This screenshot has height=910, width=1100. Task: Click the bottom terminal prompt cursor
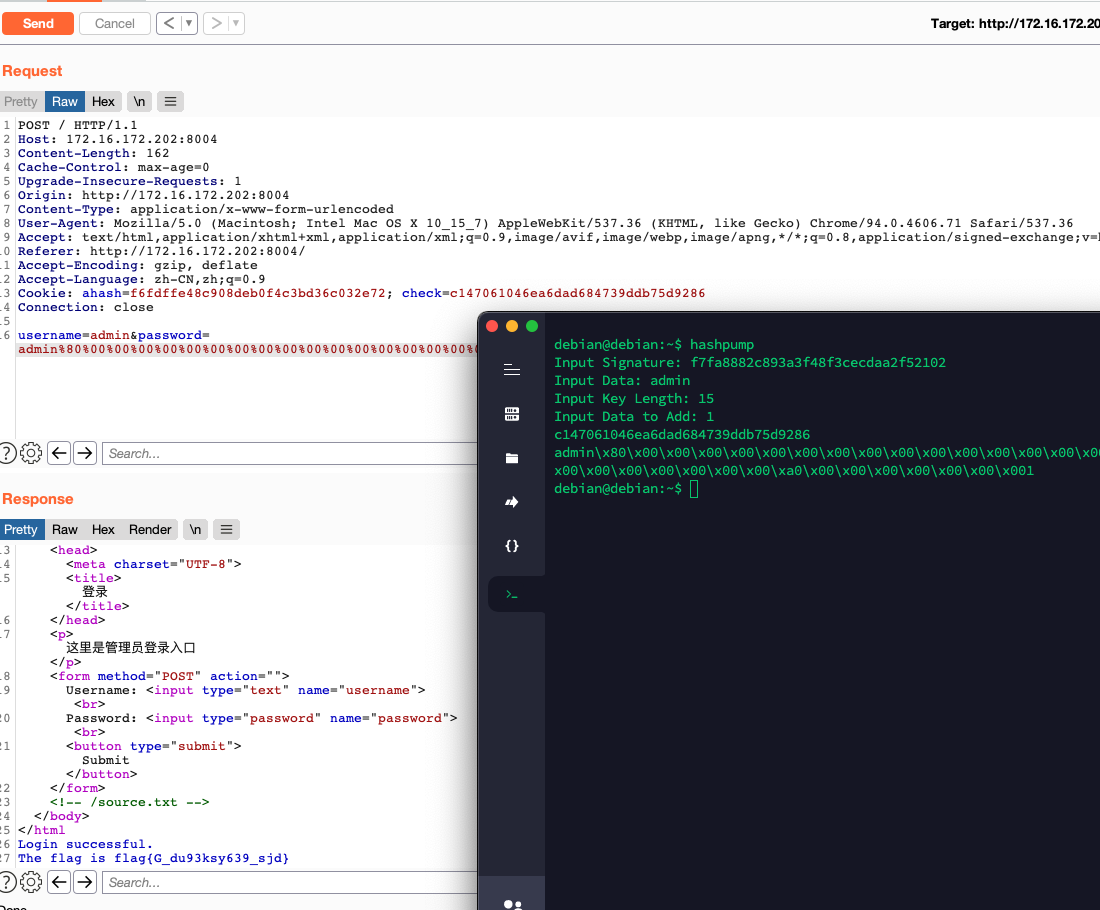[x=694, y=489]
